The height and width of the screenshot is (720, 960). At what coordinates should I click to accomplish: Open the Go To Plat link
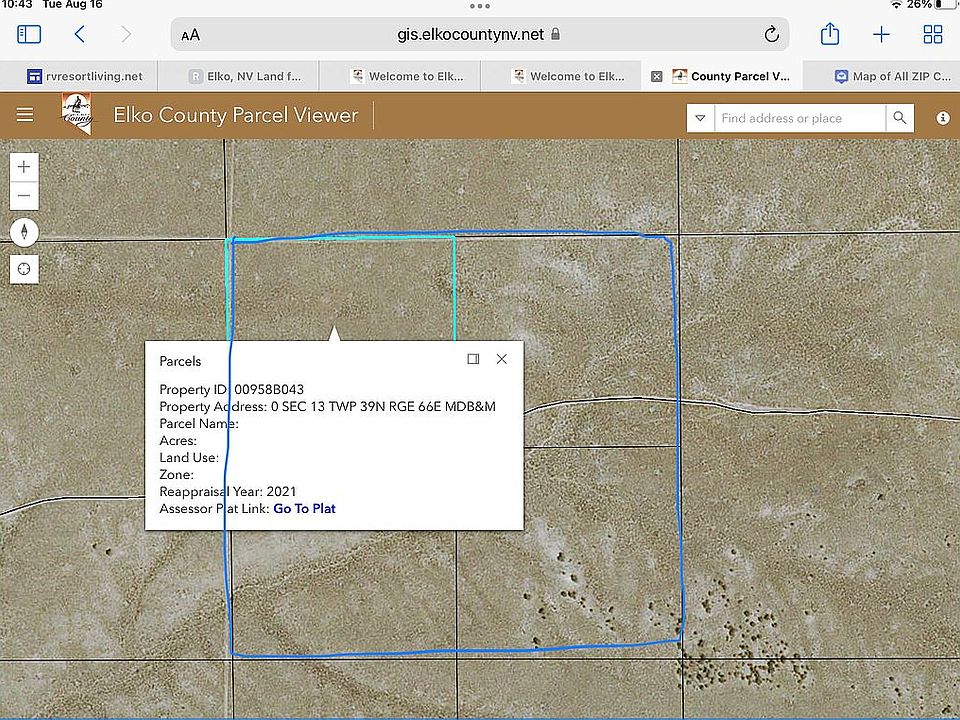(x=304, y=508)
